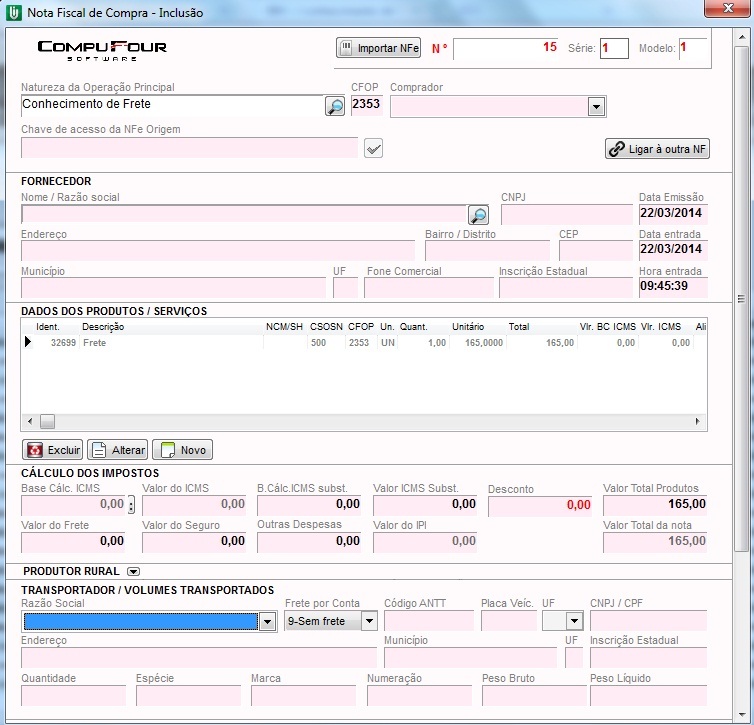Screen dimensions: 754x725
Task: Open the Razão Social transportador dropdown
Action: tap(267, 622)
